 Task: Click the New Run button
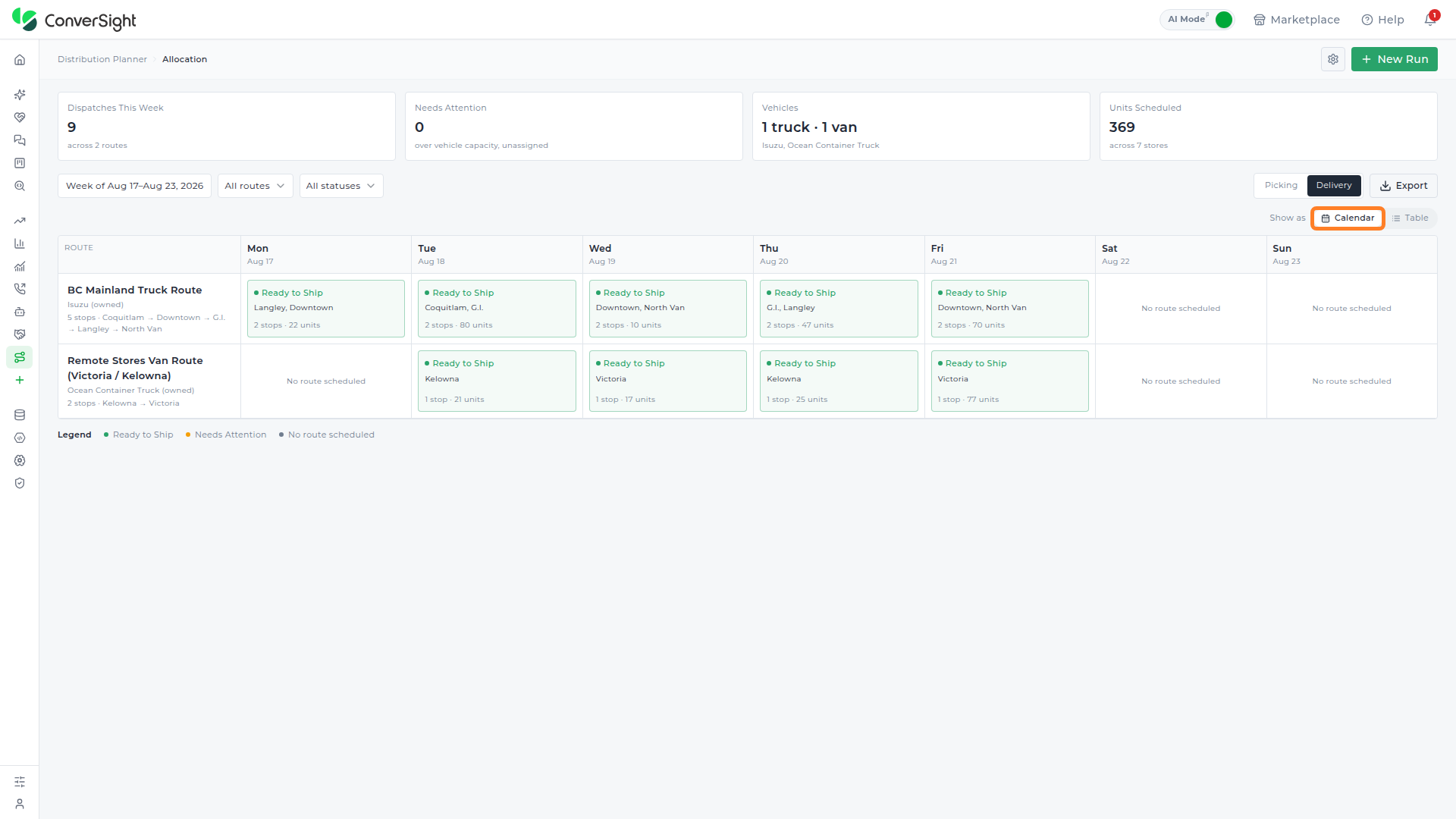coord(1394,59)
